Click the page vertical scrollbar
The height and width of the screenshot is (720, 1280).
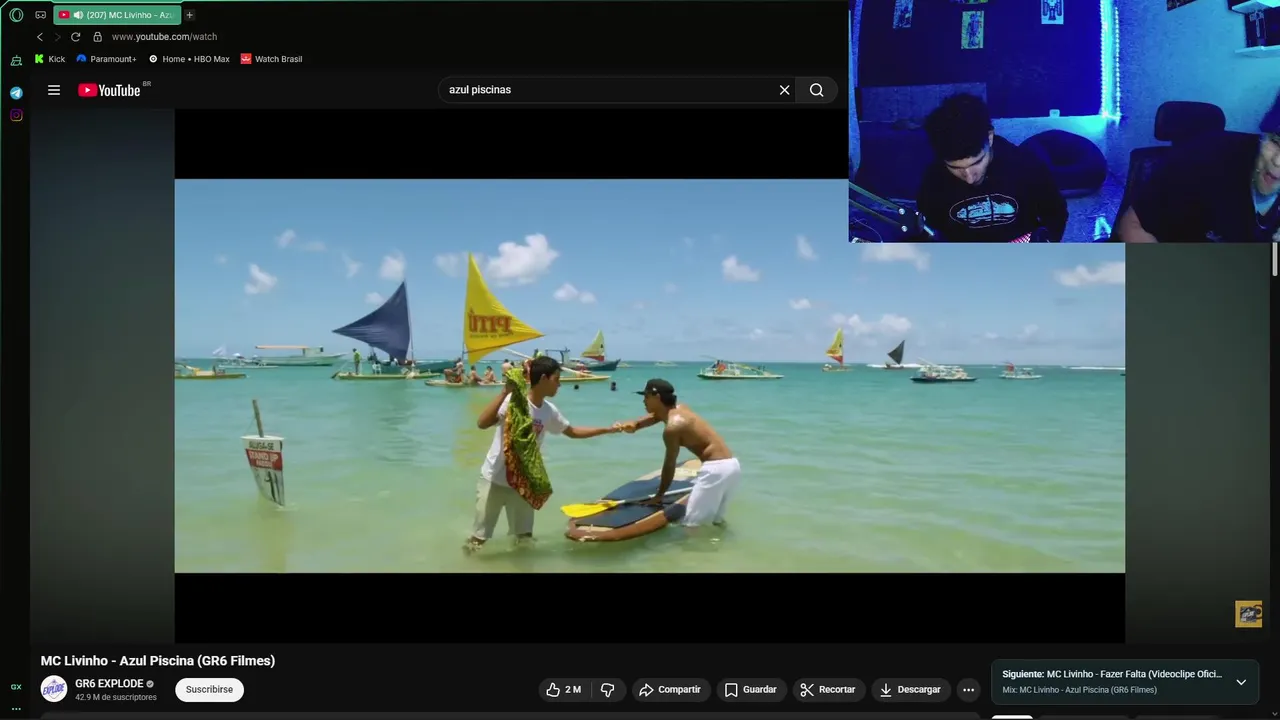click(x=1274, y=260)
